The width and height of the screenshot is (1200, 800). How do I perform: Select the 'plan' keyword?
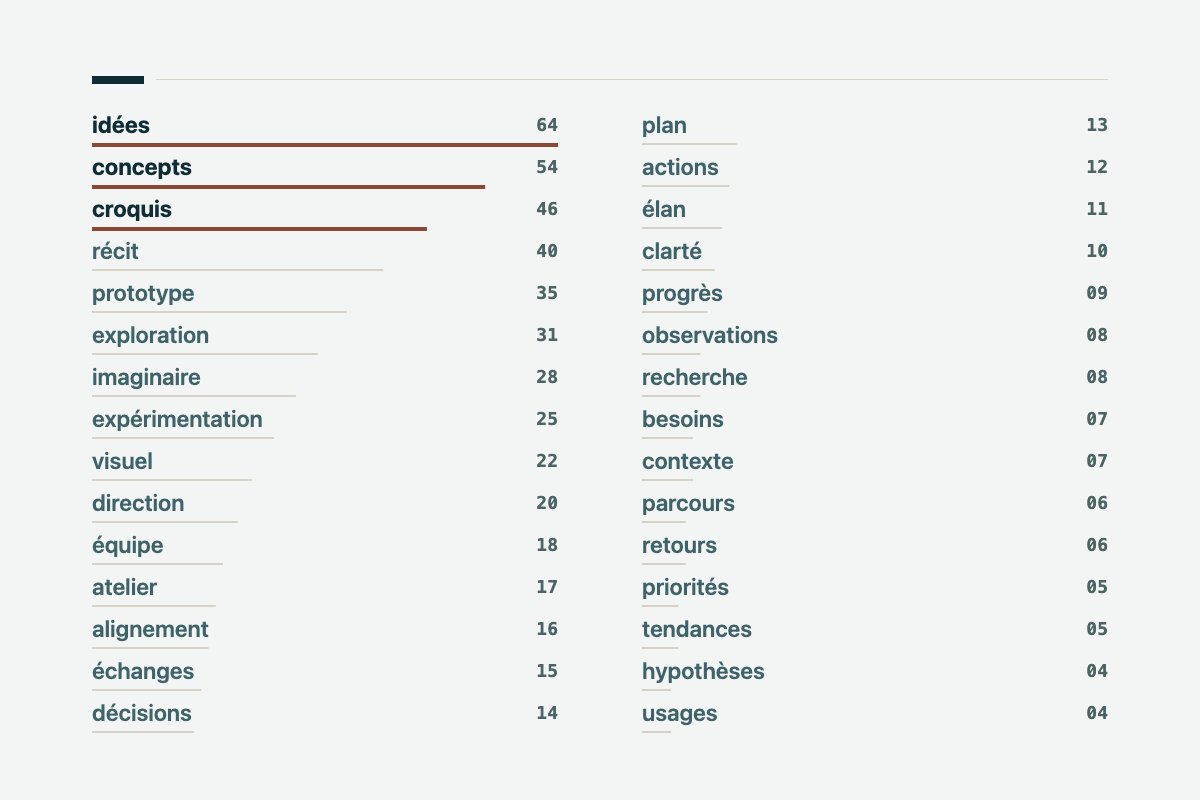pyautogui.click(x=664, y=126)
